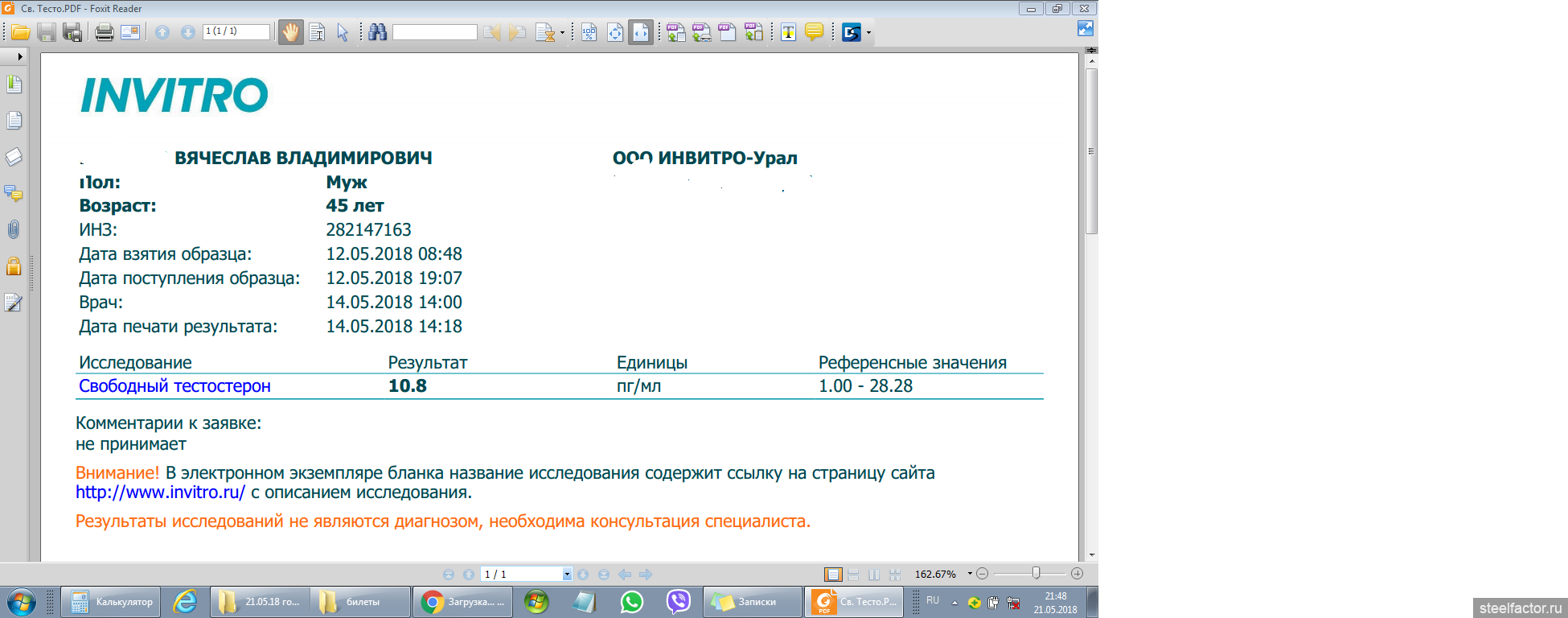The width and height of the screenshot is (1568, 618).
Task: Print the document with the printer icon
Action: coord(105,32)
